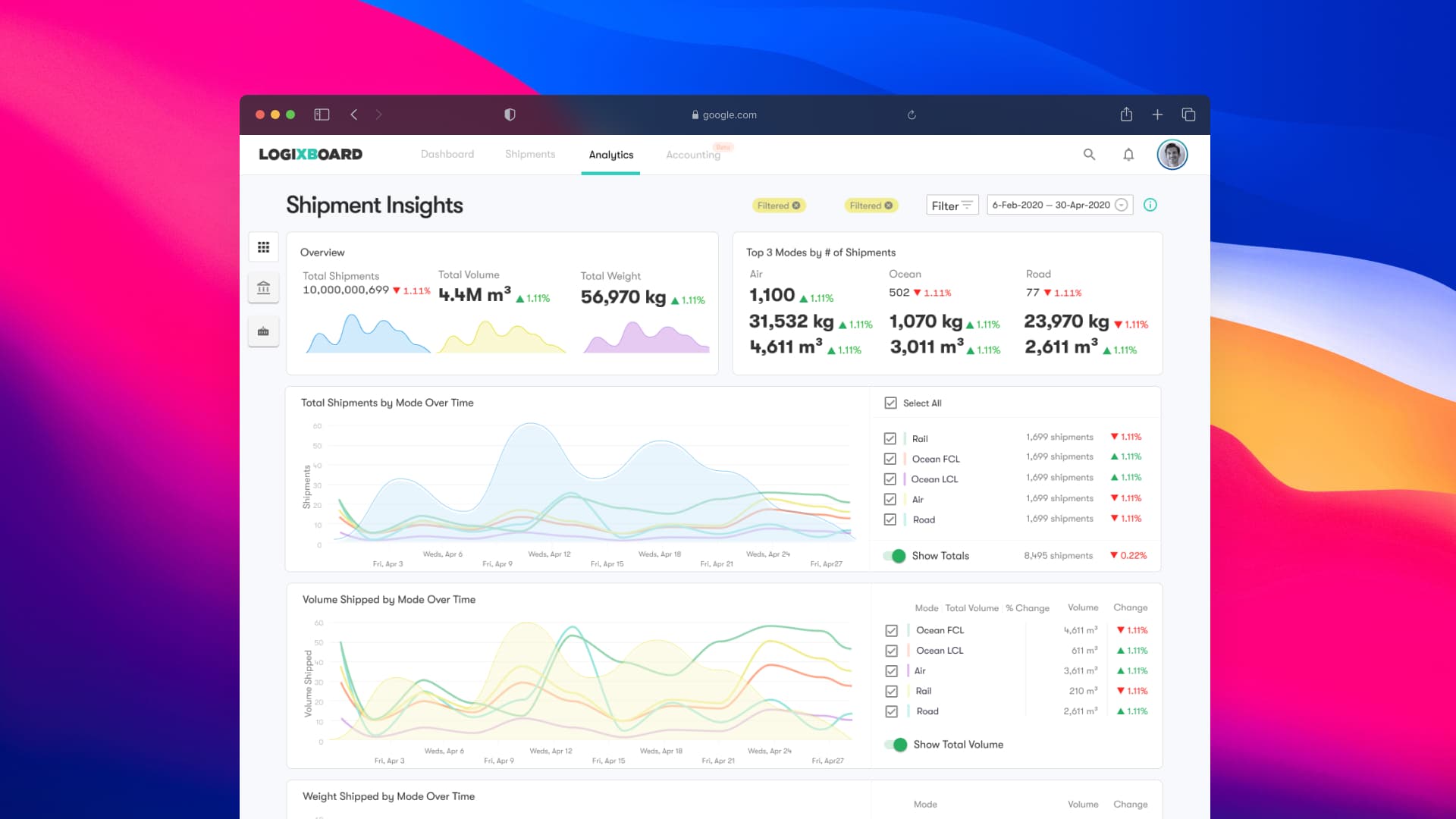Viewport: 1456px width, 819px height.
Task: Click the bank building sidebar icon
Action: (x=263, y=288)
